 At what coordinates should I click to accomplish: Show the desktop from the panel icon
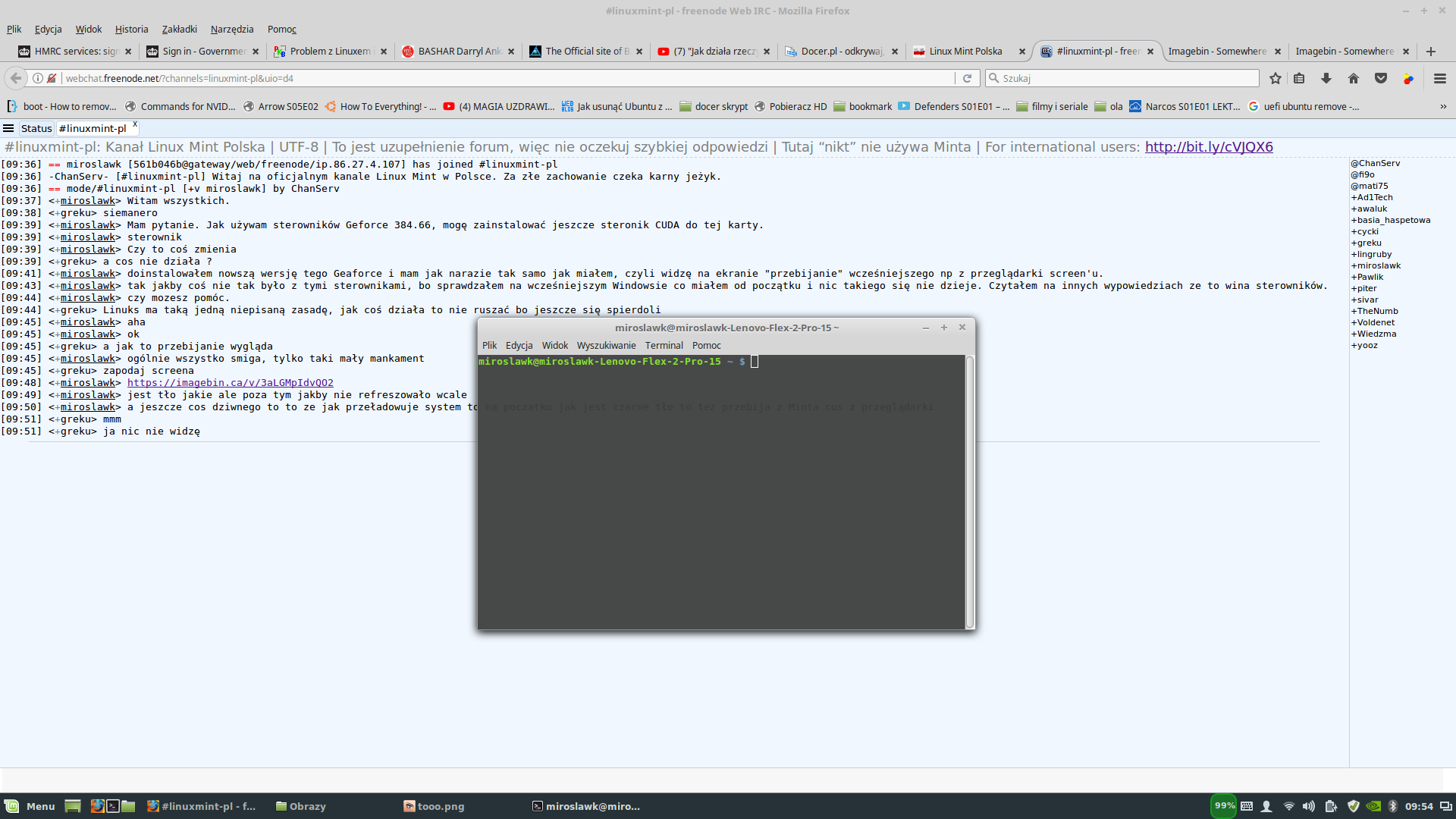click(73, 806)
